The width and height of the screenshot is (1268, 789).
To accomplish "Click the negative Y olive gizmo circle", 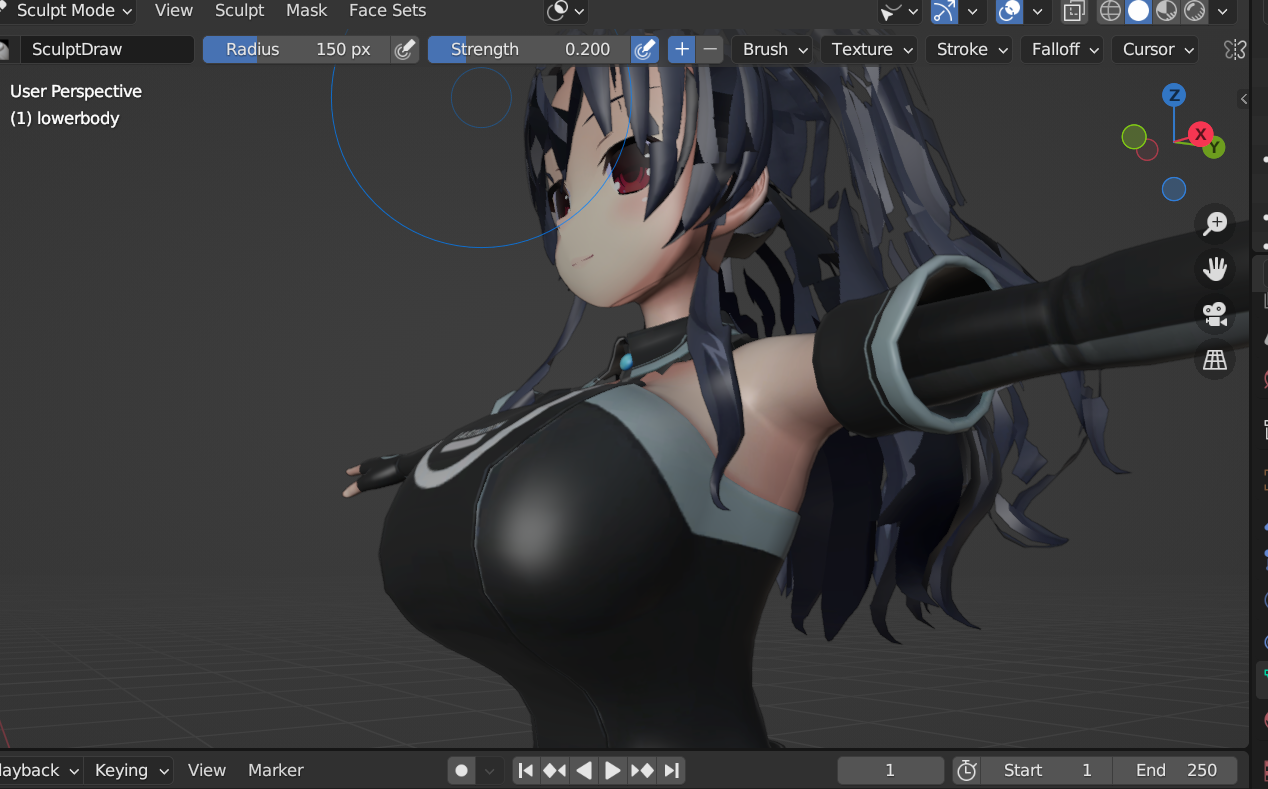I will tap(1134, 137).
